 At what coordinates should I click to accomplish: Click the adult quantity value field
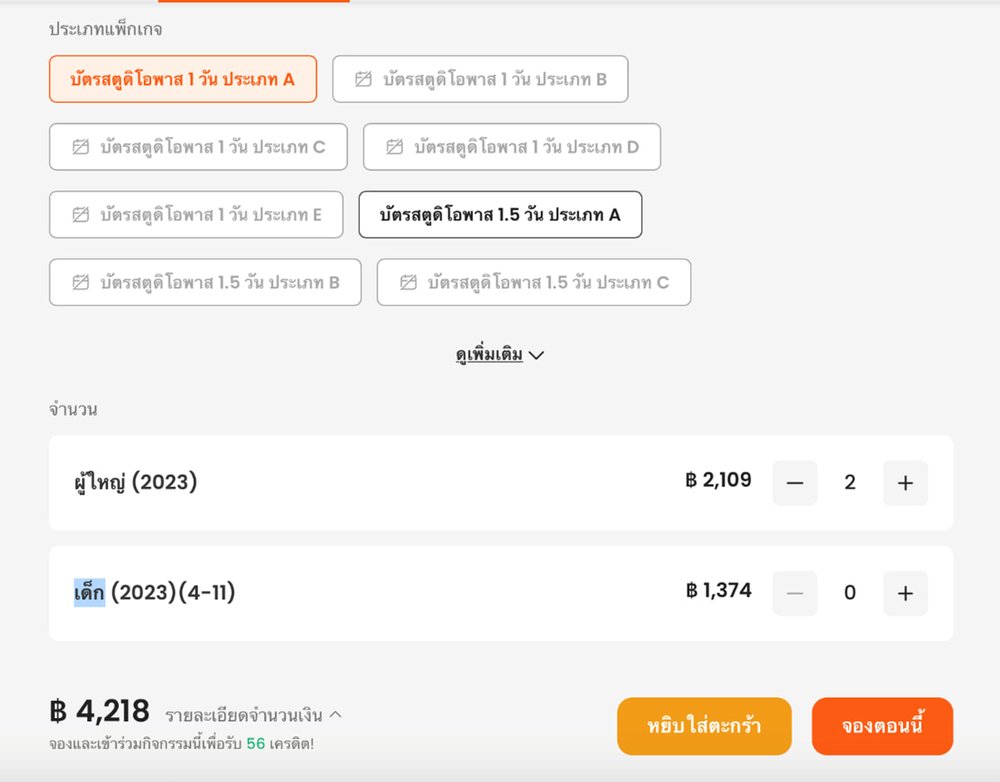pyautogui.click(x=850, y=483)
